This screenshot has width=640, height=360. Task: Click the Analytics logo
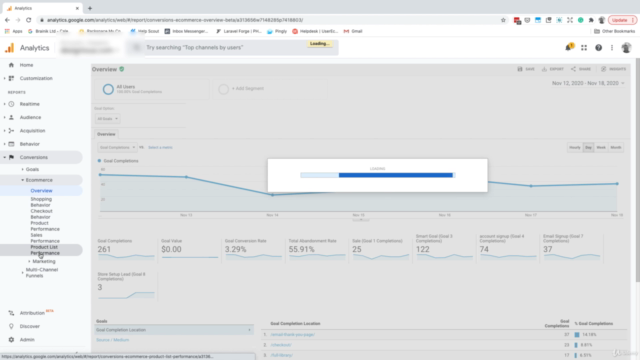point(9,48)
